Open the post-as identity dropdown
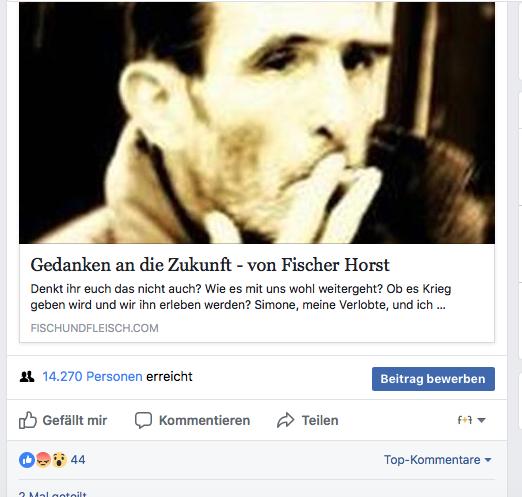The width and height of the screenshot is (522, 497). click(471, 420)
